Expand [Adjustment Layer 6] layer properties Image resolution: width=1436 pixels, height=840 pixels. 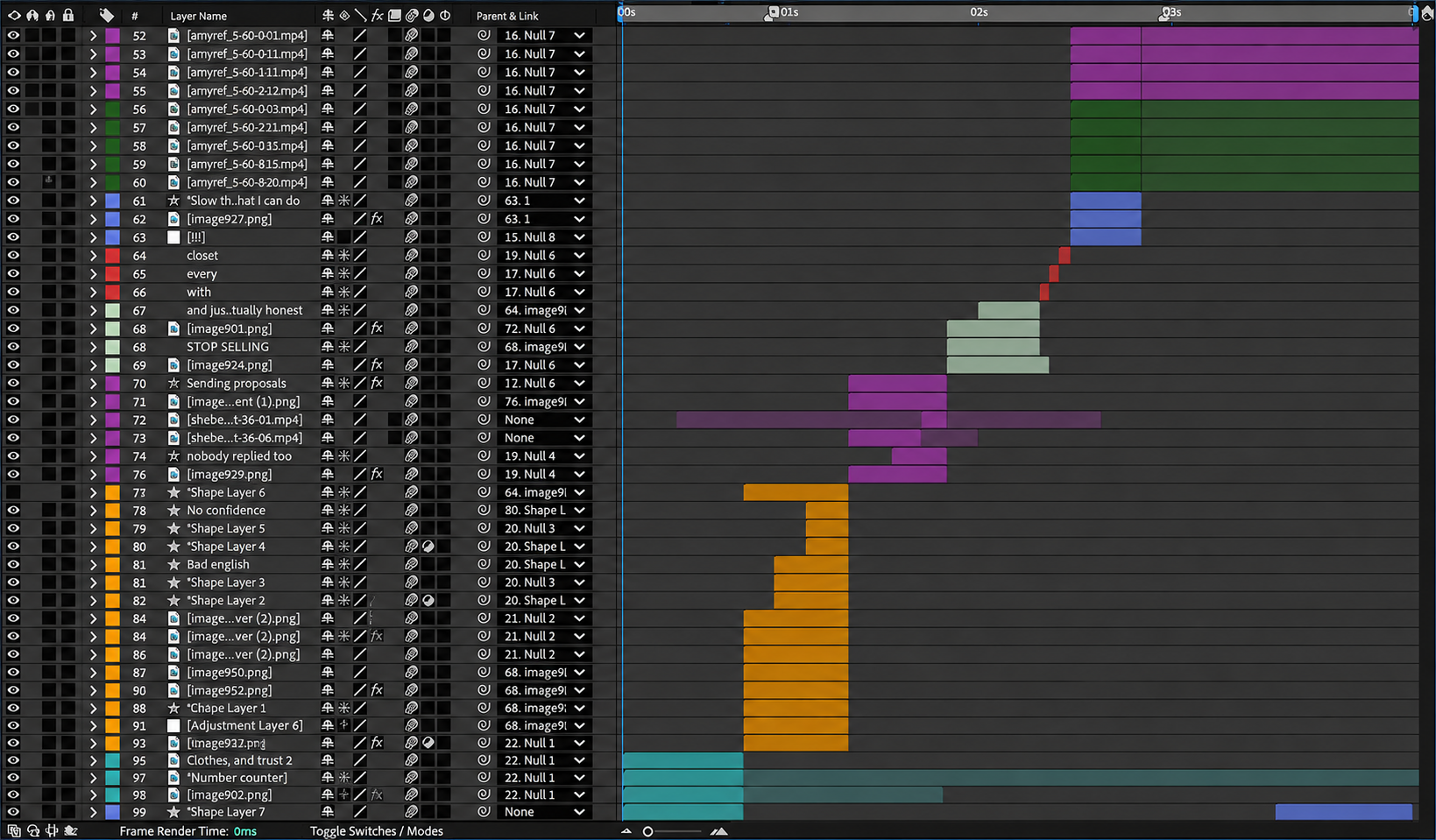(x=93, y=725)
